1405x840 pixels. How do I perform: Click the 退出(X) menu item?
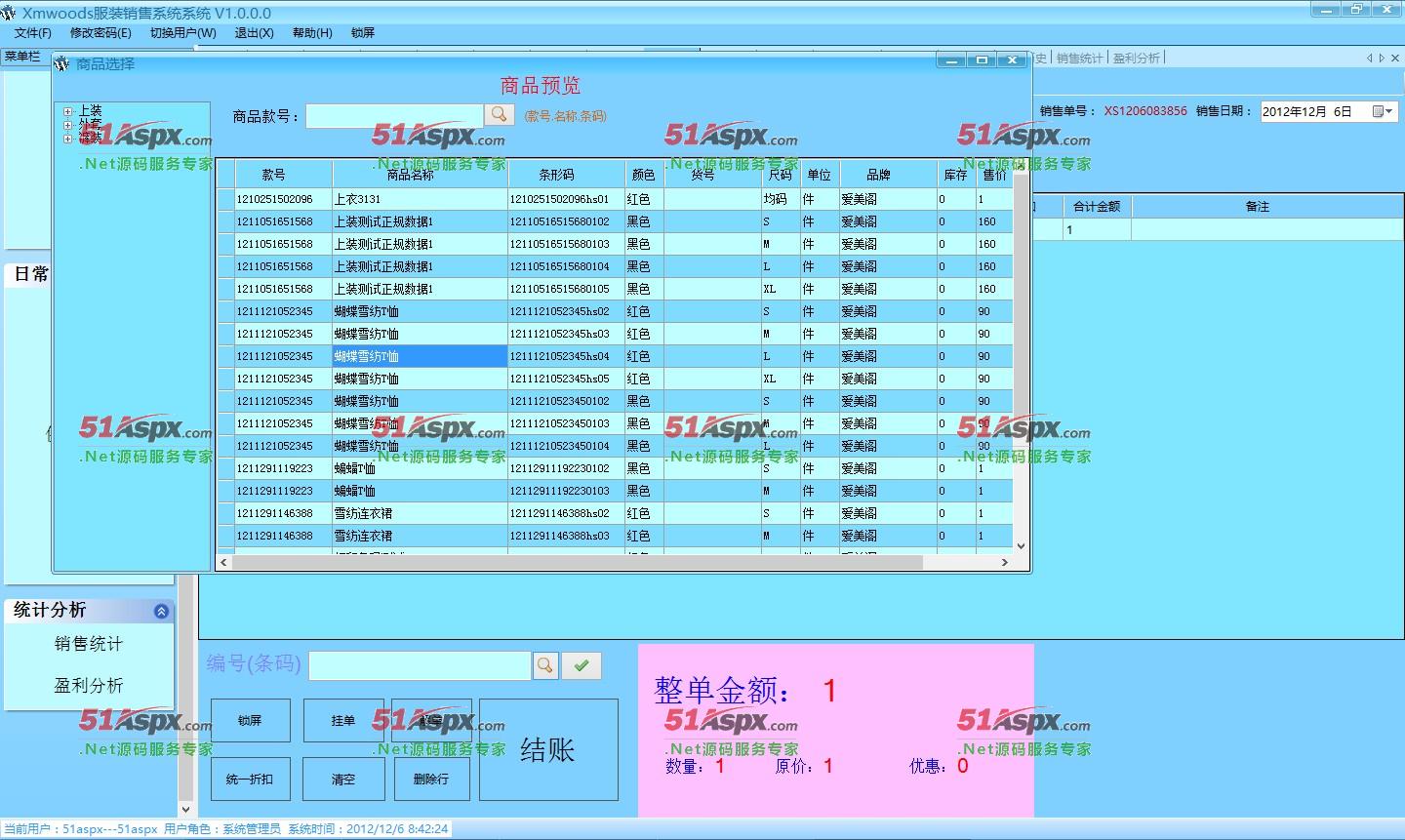click(x=254, y=33)
